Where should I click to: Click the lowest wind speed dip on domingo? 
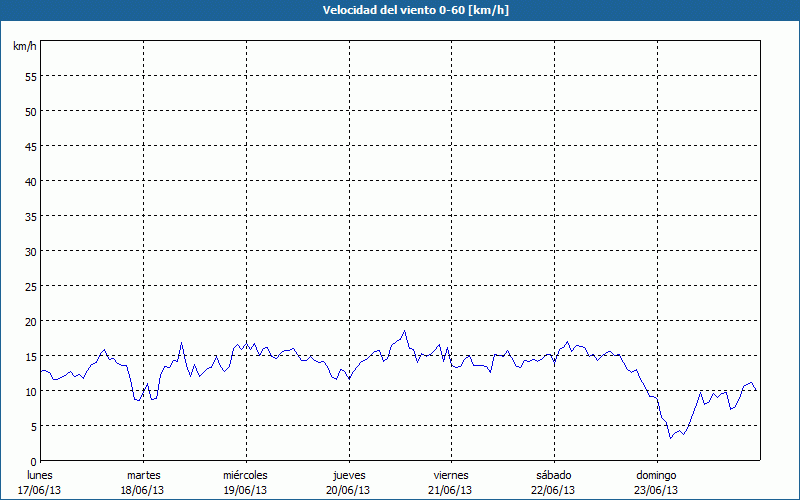point(671,438)
